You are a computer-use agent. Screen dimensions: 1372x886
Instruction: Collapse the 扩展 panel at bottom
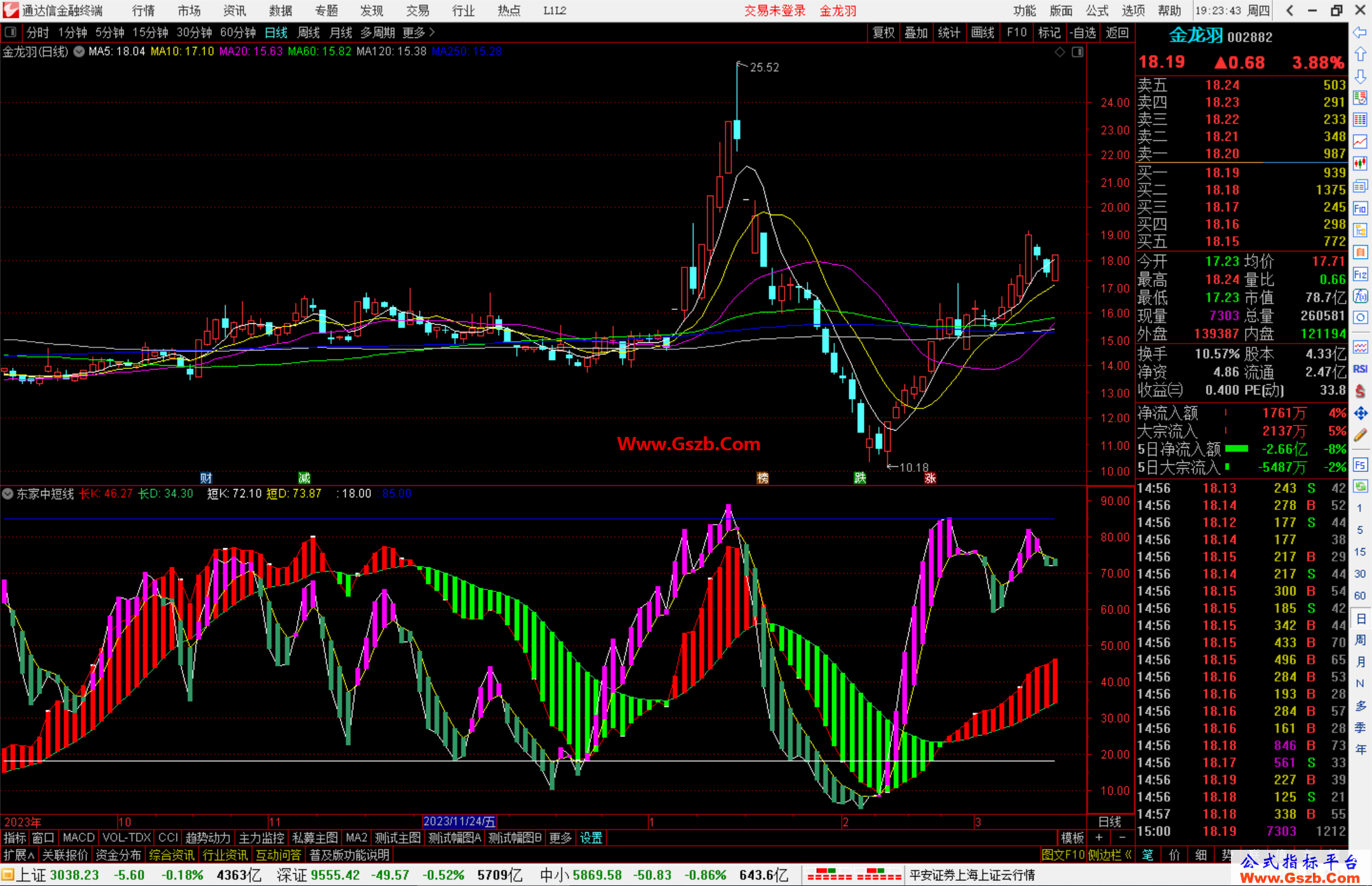(x=19, y=855)
